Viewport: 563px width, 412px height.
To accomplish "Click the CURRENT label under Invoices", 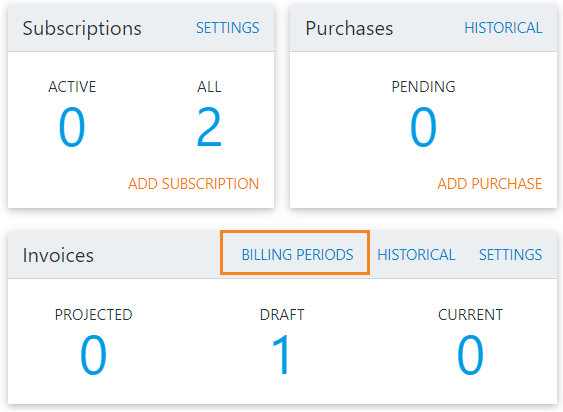I will click(470, 315).
